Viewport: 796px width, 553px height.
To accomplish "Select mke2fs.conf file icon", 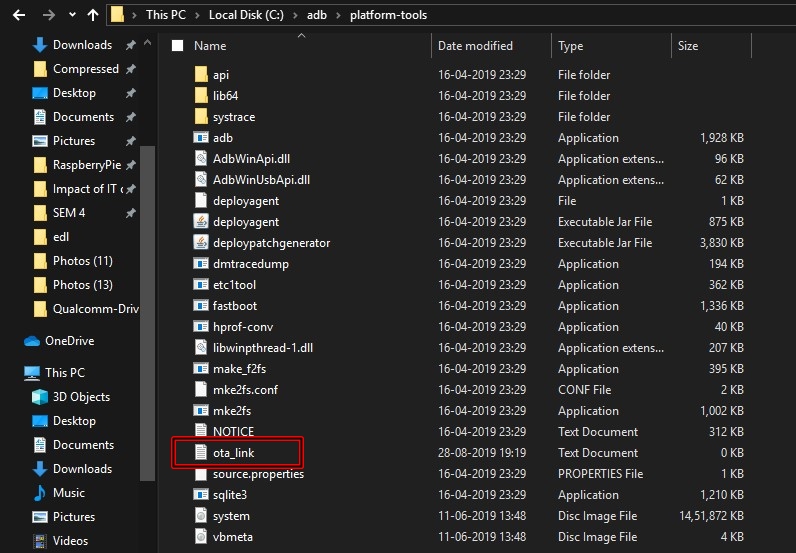I will pos(202,389).
